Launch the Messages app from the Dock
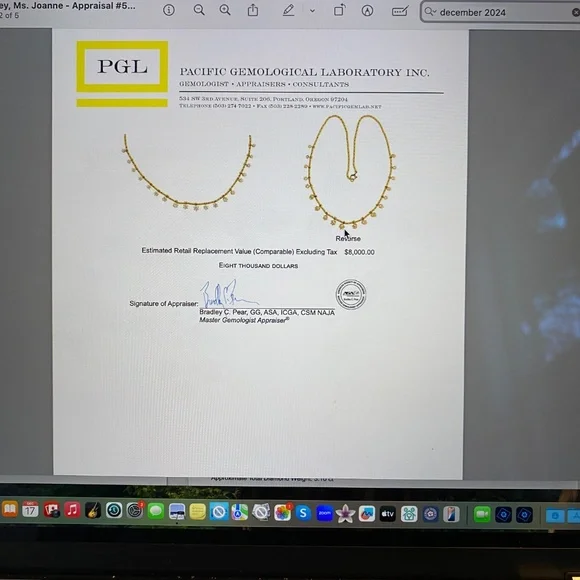Viewport: 580px width, 580px height. (x=156, y=512)
